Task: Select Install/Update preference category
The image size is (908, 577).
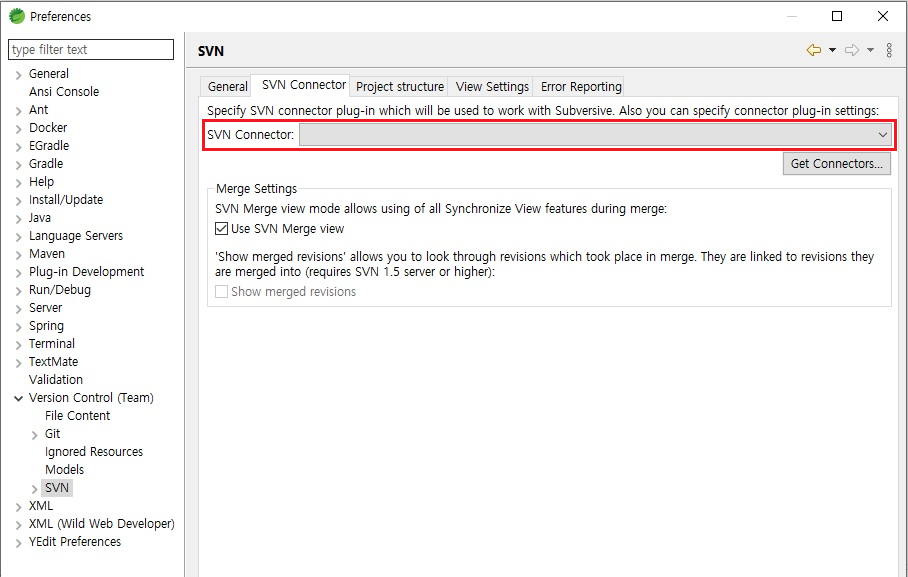Action: tap(66, 199)
